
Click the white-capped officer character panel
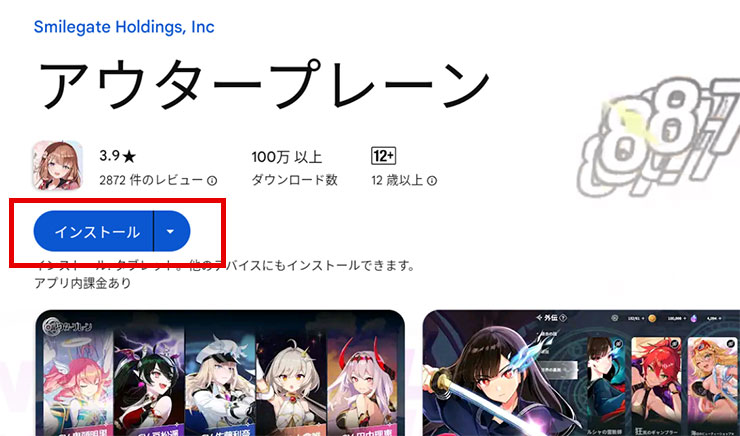click(220, 382)
